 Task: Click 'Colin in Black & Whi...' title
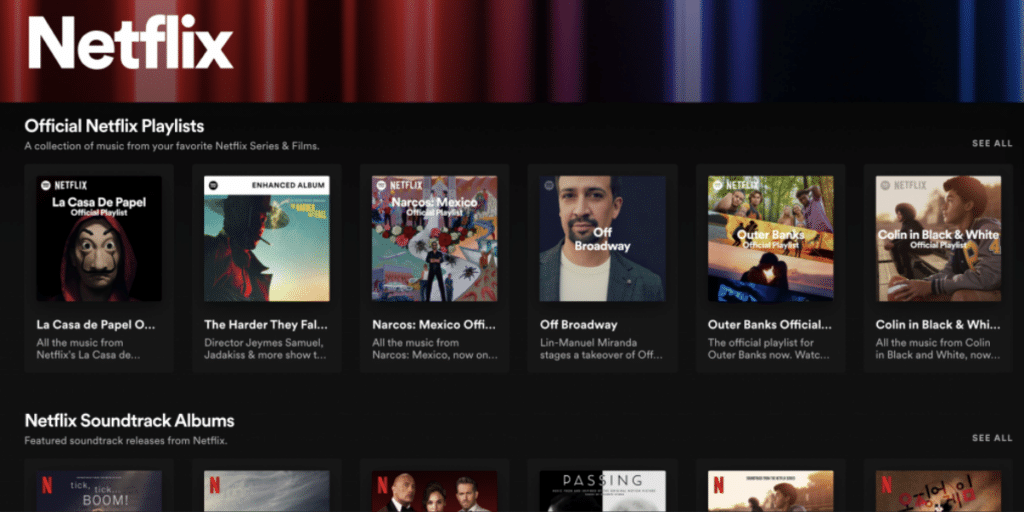pyautogui.click(x=938, y=325)
